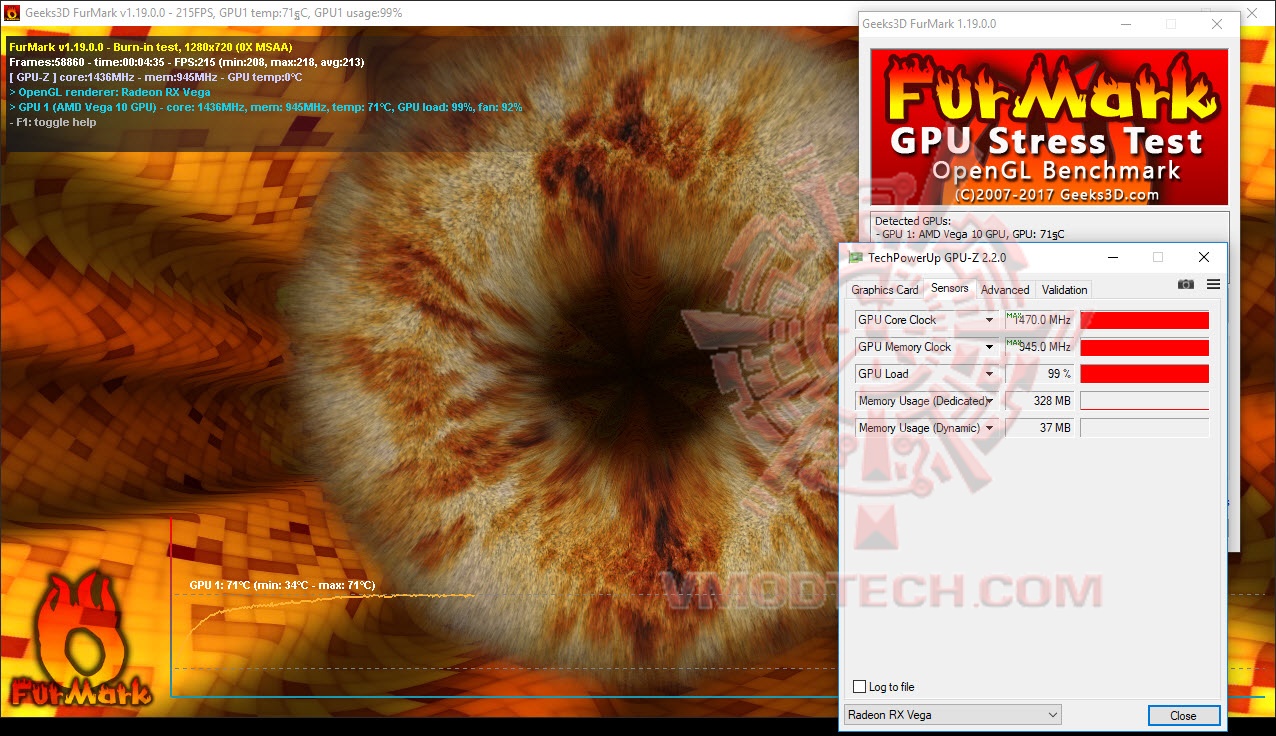
Task: Open the Radeon RX Vega GPU selector
Action: tap(952, 715)
